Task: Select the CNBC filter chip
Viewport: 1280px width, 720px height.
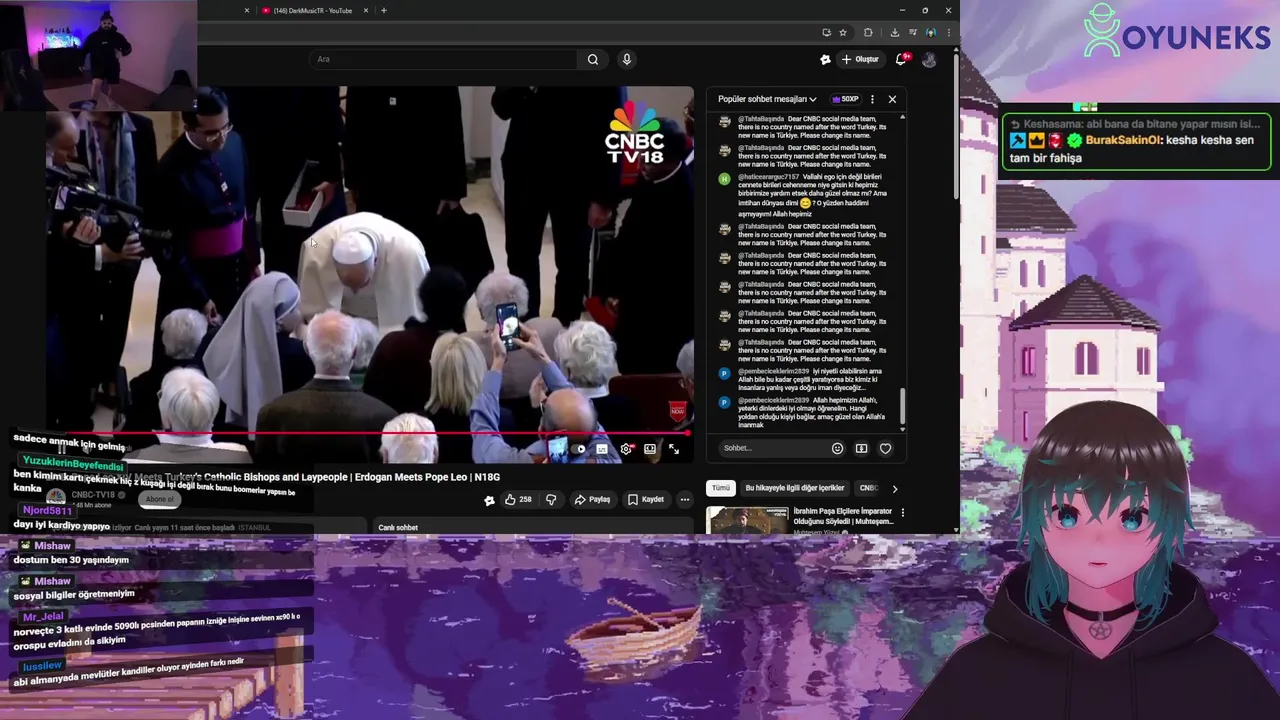Action: (x=869, y=488)
